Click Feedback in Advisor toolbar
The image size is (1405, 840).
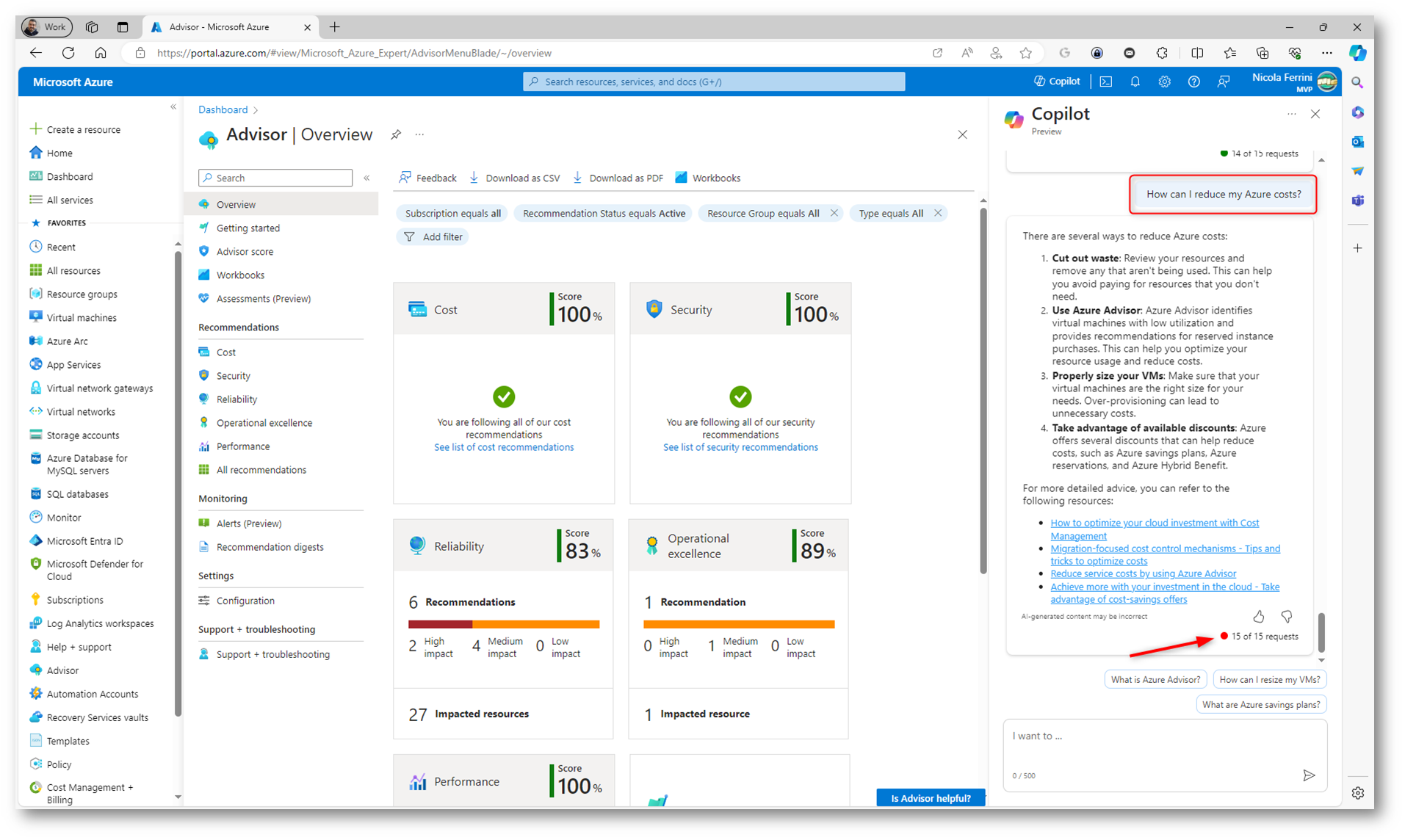(427, 178)
